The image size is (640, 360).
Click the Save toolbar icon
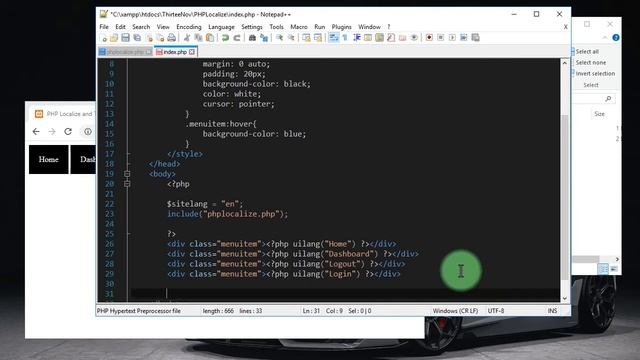tap(125, 38)
